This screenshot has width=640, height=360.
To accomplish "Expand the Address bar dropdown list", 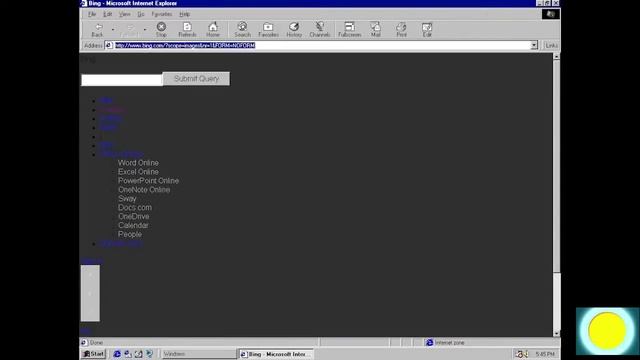I will coord(534,45).
